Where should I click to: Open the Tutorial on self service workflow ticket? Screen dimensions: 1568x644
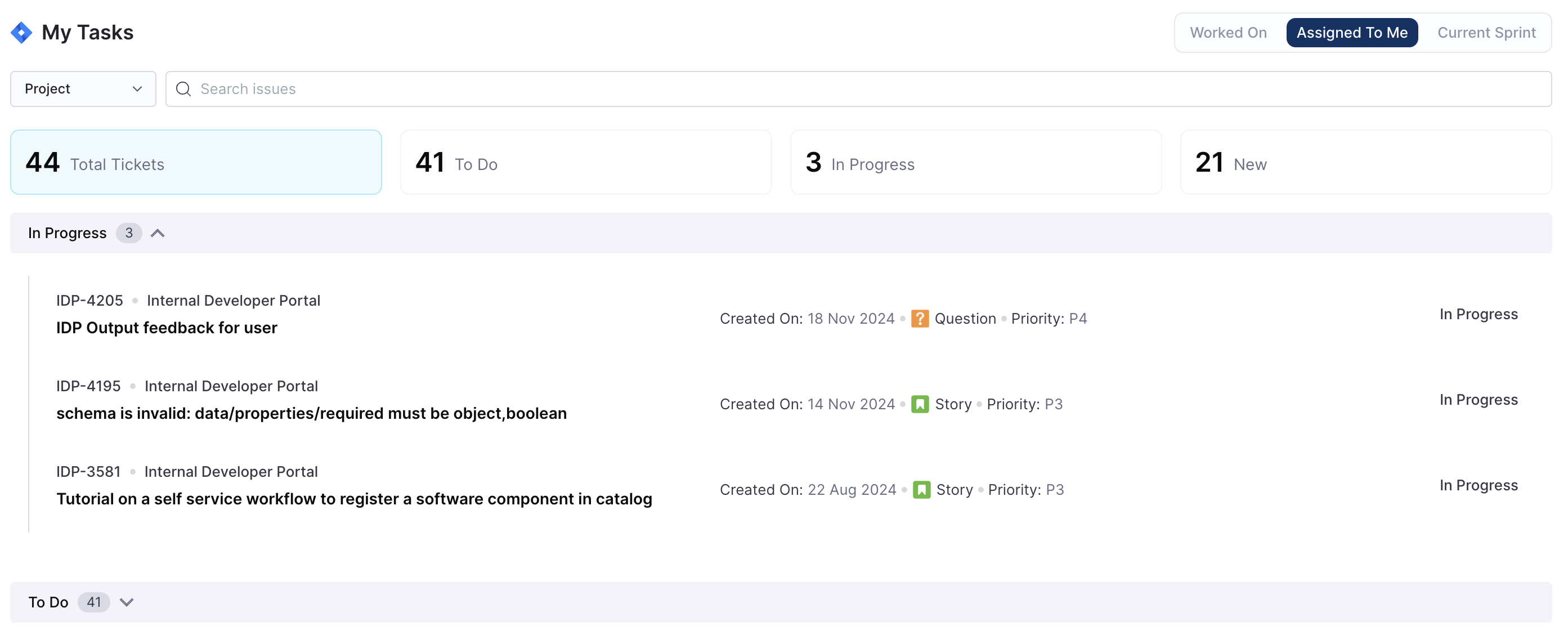(x=353, y=499)
